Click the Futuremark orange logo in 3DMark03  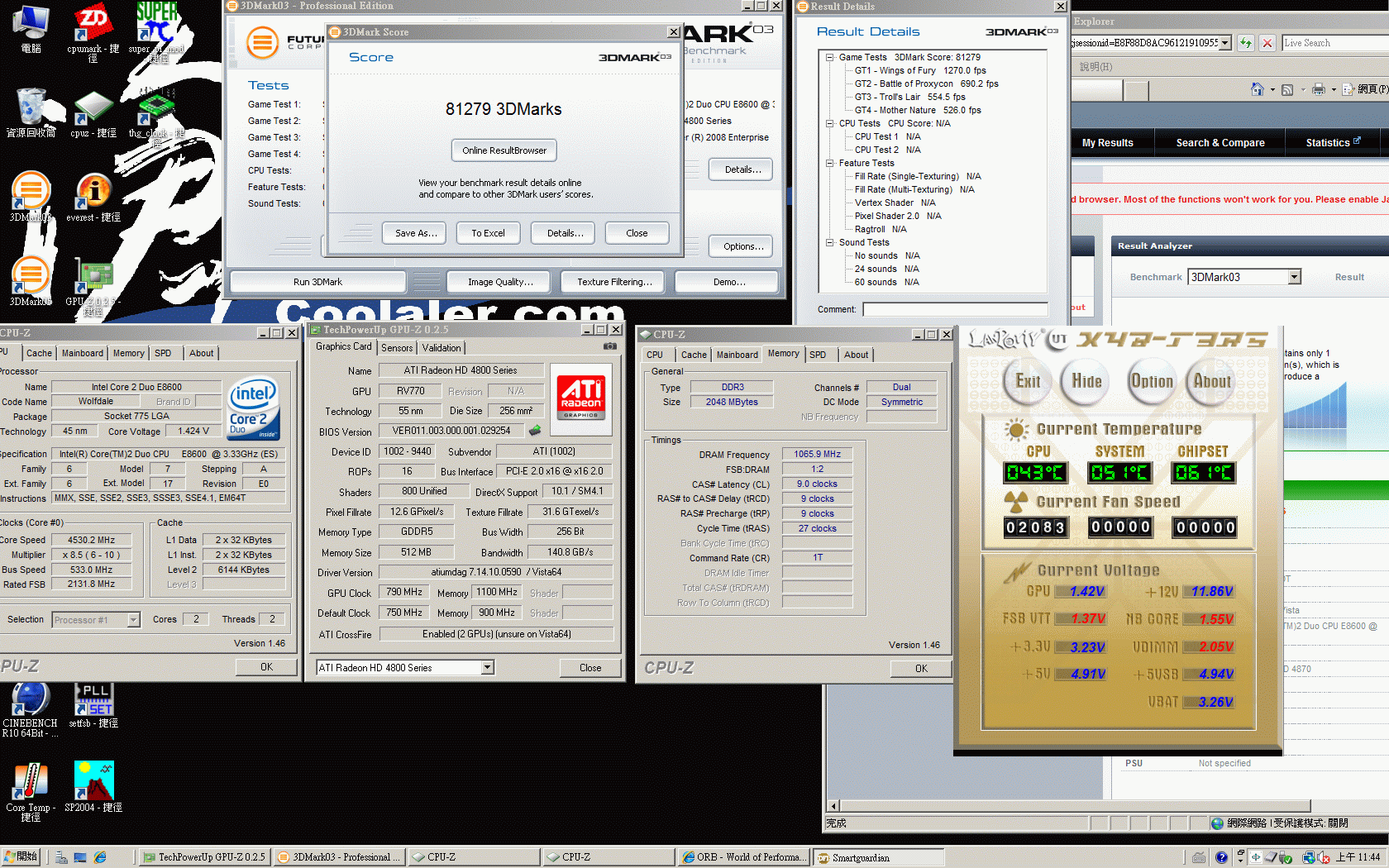pyautogui.click(x=263, y=42)
